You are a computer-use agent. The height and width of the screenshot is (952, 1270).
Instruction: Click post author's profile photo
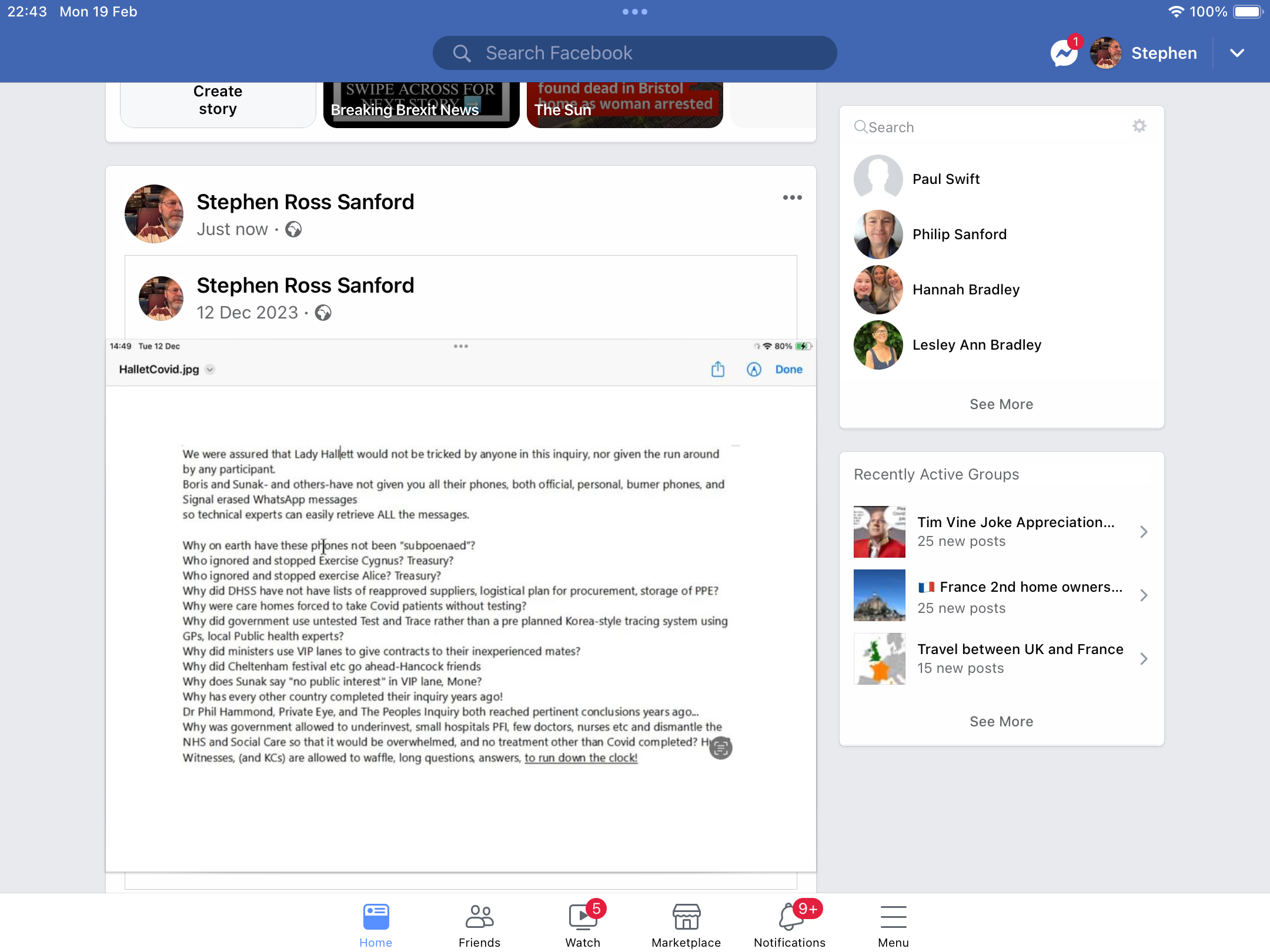click(x=154, y=214)
